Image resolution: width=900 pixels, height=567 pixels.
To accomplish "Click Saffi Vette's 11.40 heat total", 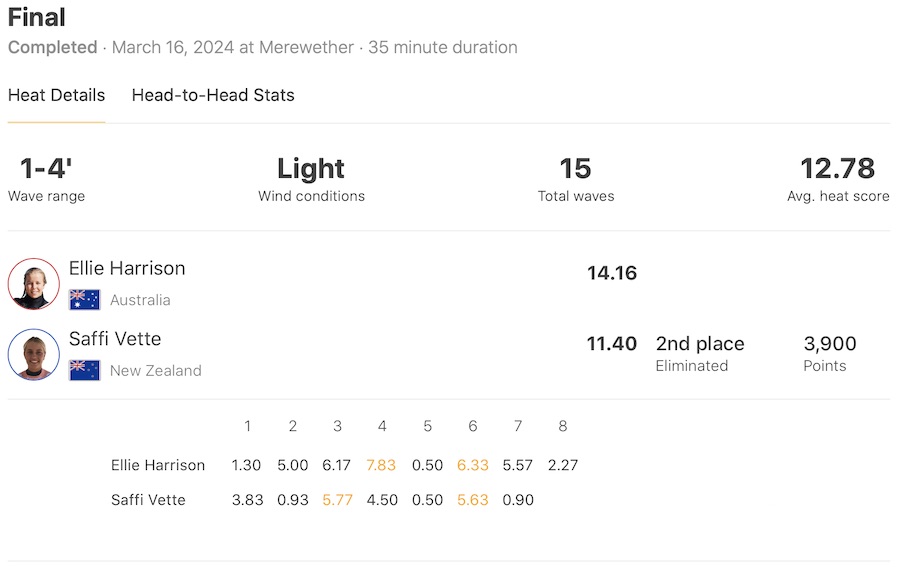I will point(612,344).
